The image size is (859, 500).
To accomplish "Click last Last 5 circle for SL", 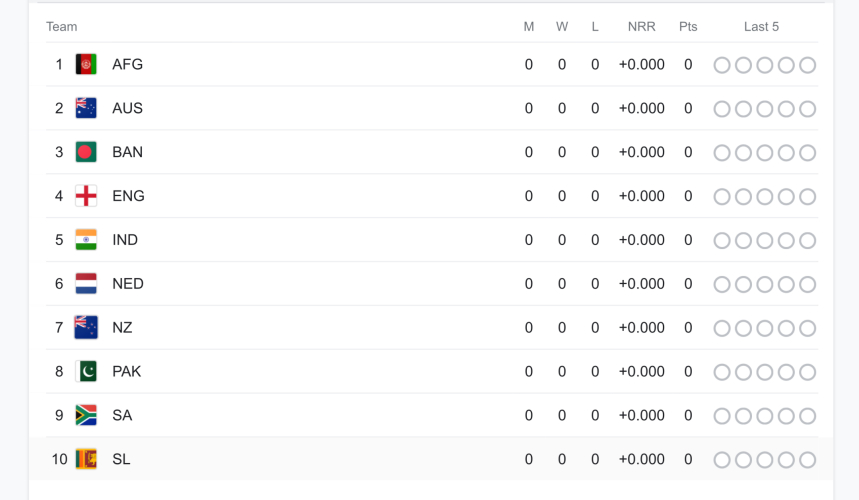I will click(808, 461).
